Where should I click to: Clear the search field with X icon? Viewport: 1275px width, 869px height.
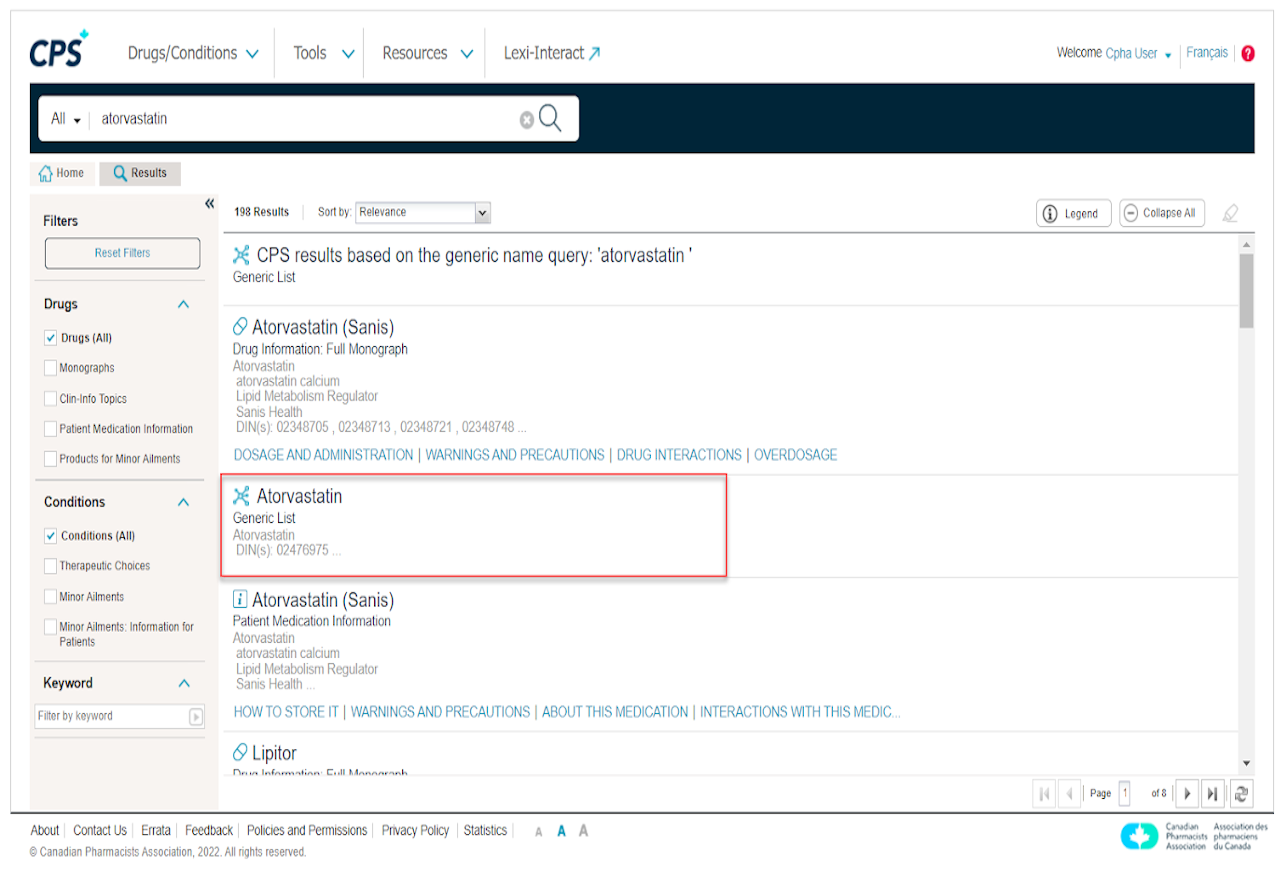[x=526, y=120]
